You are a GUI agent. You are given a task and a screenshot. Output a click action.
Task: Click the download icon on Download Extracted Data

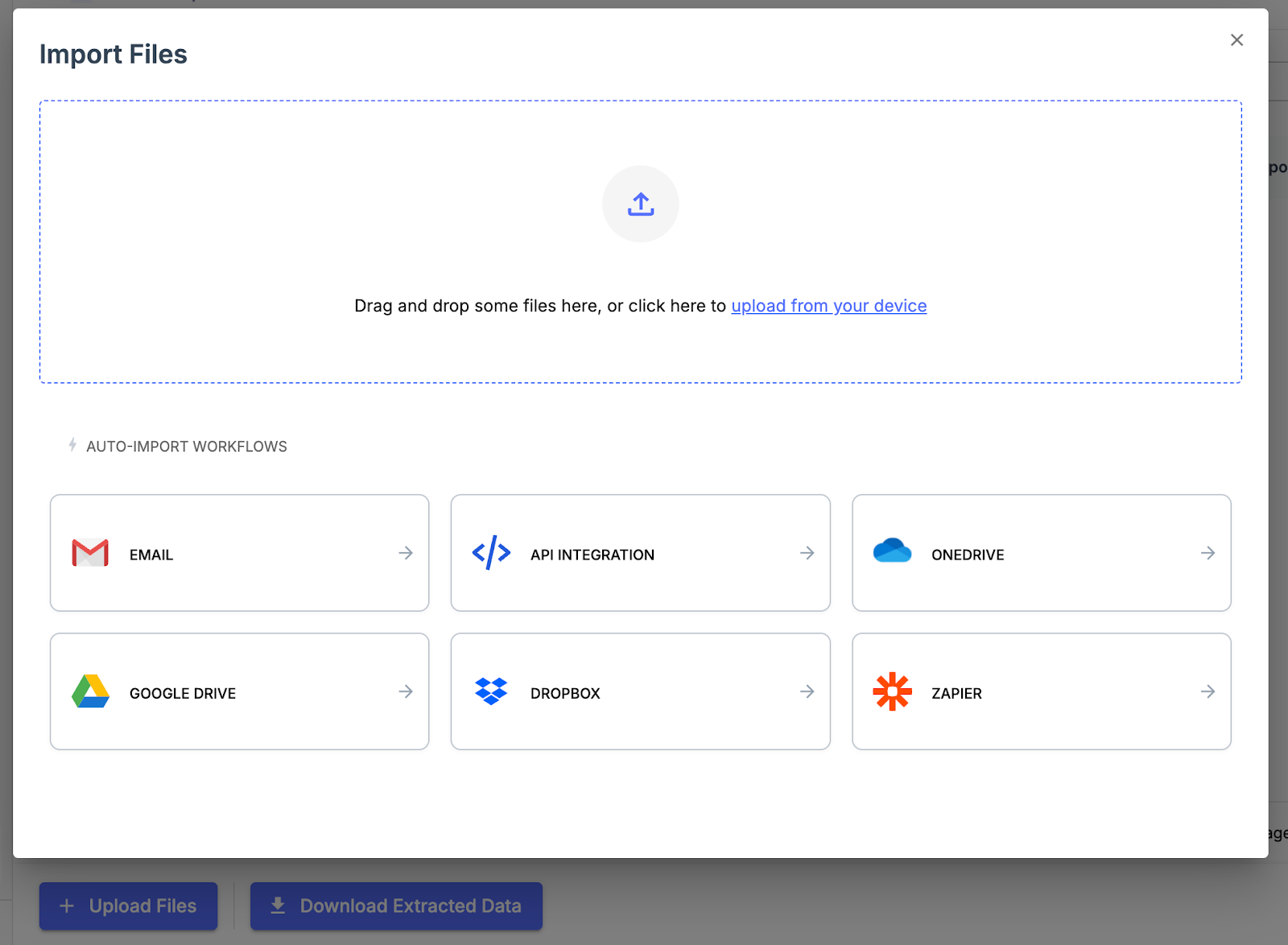[x=278, y=905]
